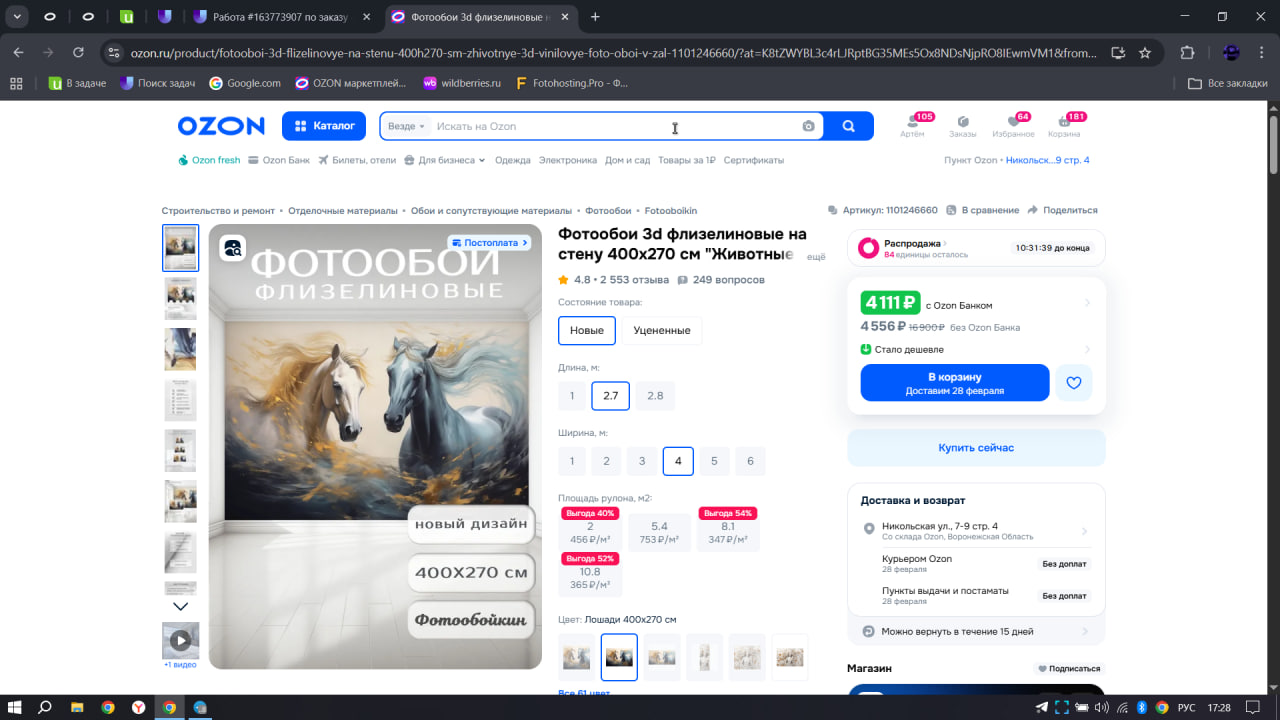The width and height of the screenshot is (1280, 720).
Task: Open the Артём profile icon
Action: [912, 126]
